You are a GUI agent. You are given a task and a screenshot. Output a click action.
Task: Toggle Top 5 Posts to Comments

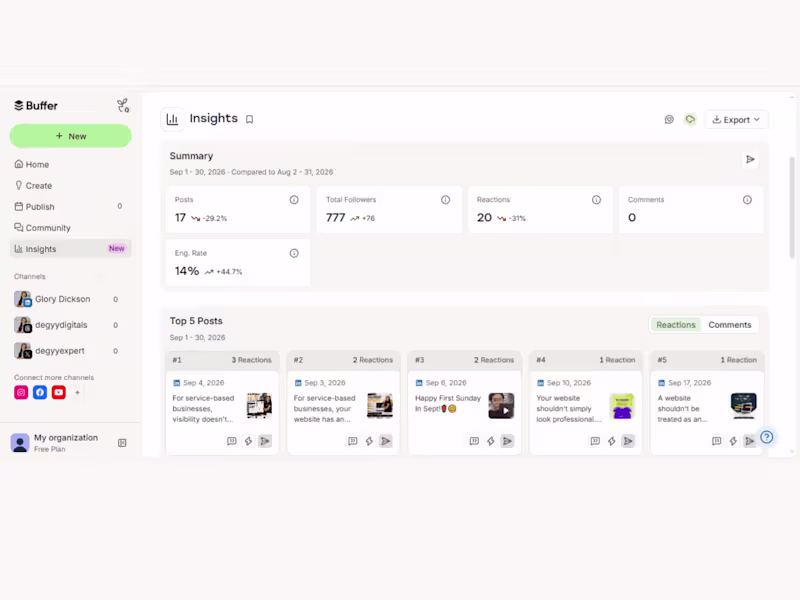(x=730, y=325)
